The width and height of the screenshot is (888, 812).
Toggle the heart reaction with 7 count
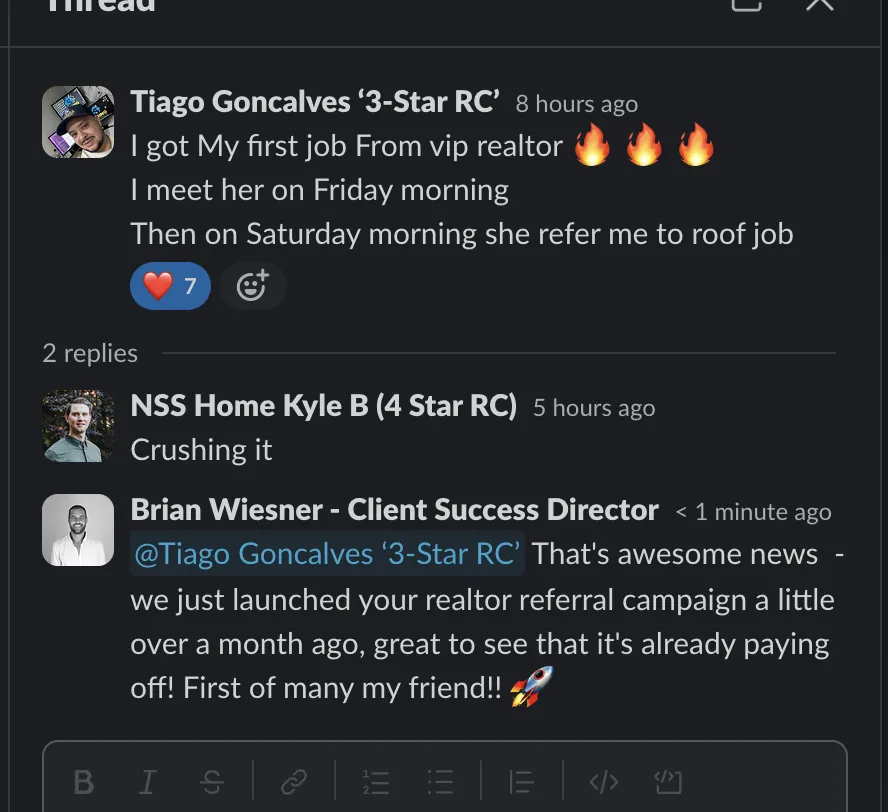pos(170,286)
